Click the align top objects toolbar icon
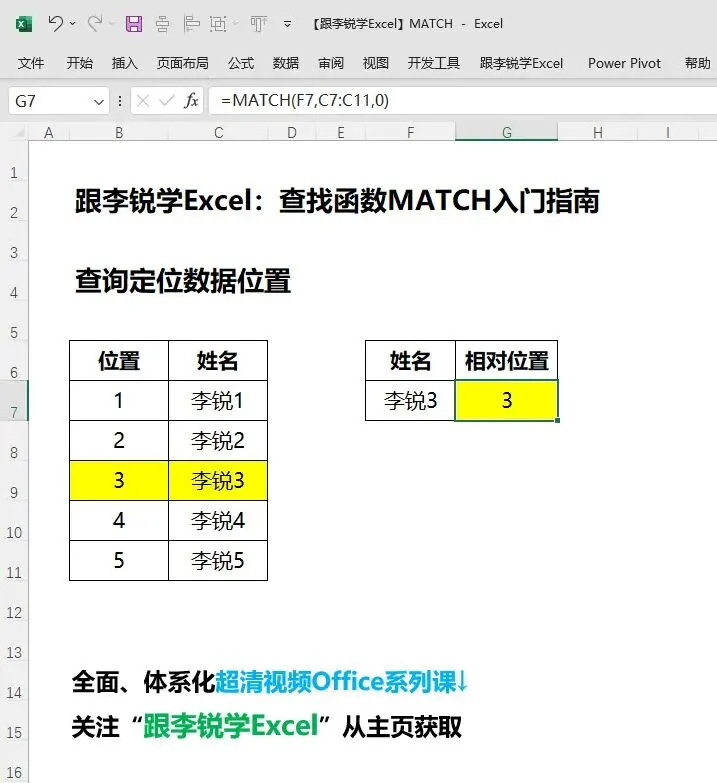 click(x=258, y=23)
